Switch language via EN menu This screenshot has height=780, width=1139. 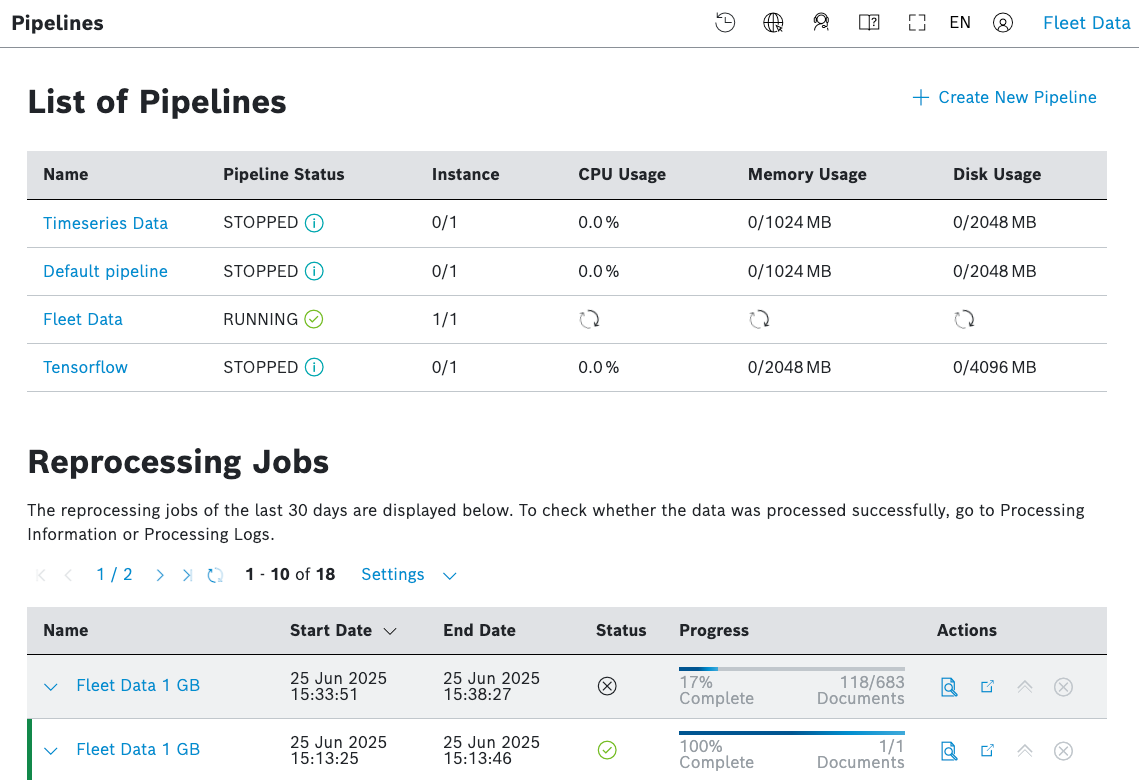click(960, 23)
